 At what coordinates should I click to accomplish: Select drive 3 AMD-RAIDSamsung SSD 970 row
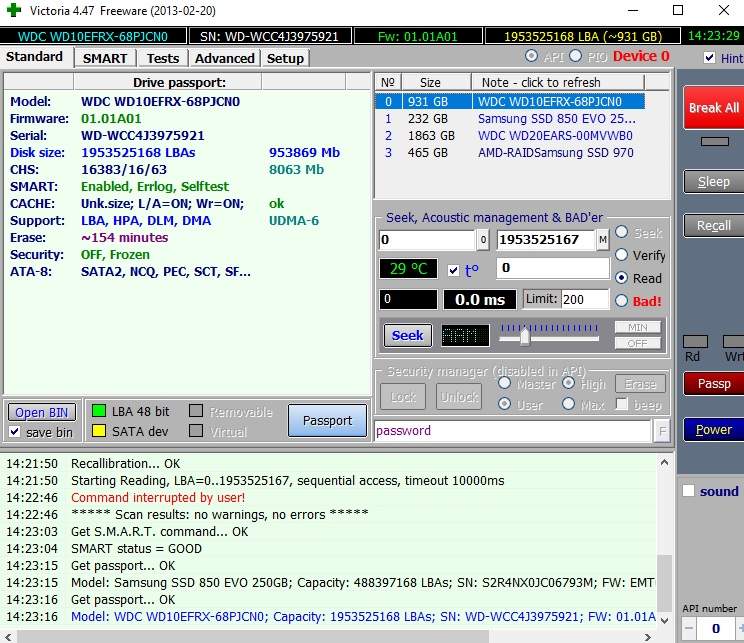click(x=510, y=153)
